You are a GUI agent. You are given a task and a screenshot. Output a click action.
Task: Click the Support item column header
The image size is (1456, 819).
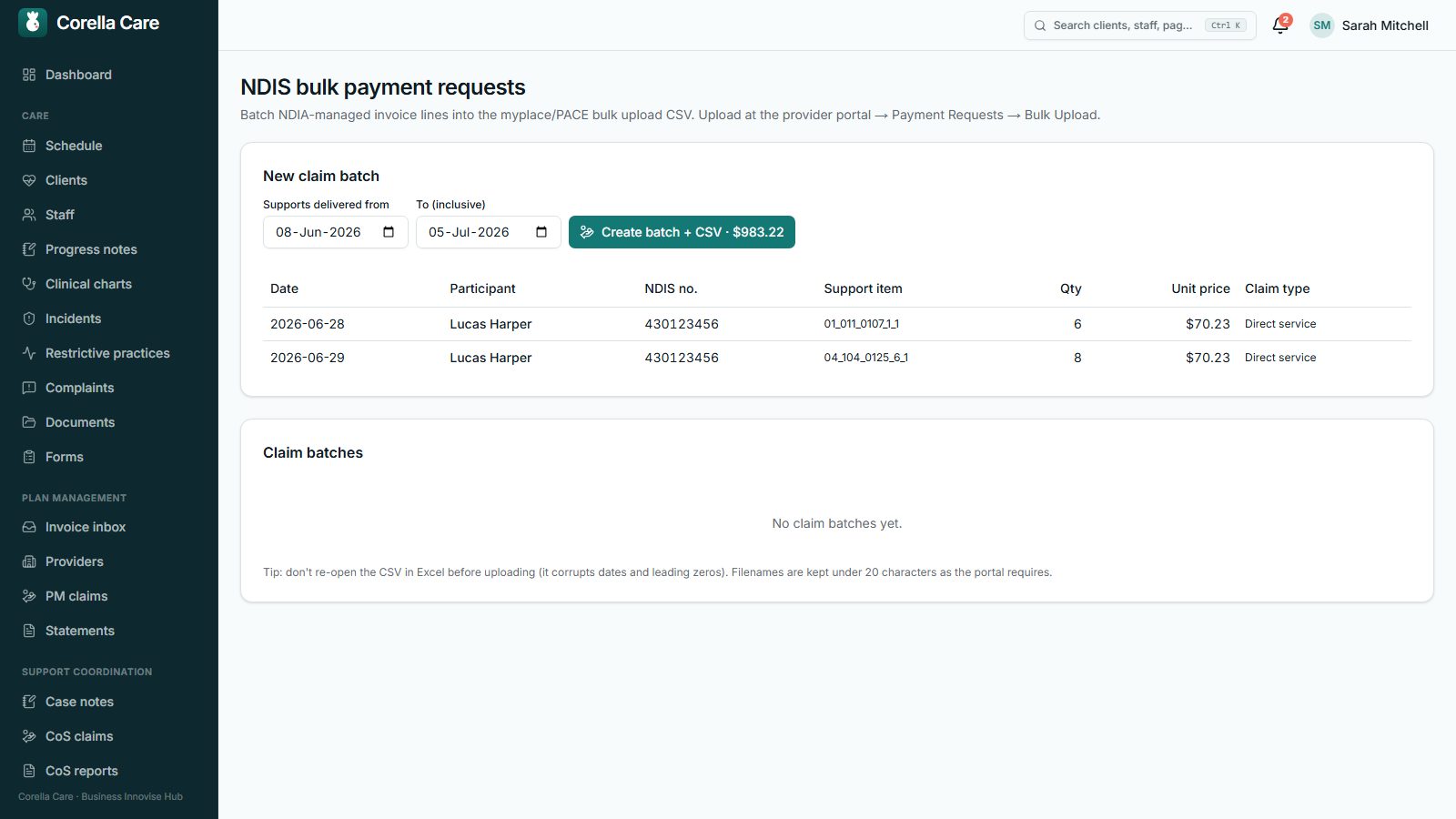[863, 288]
